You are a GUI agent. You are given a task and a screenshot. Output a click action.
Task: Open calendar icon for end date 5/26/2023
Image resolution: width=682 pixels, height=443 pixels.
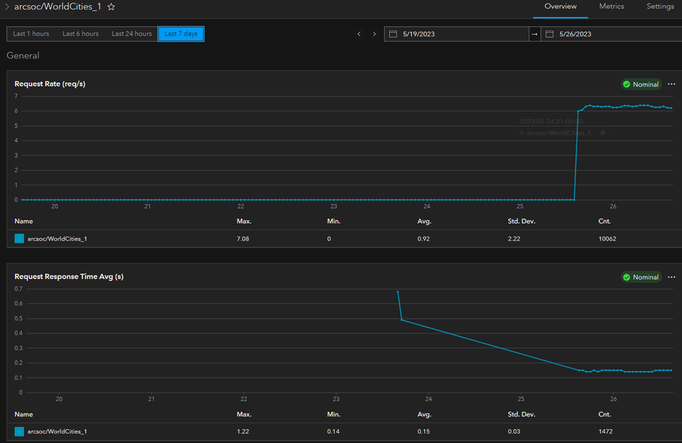coord(549,34)
